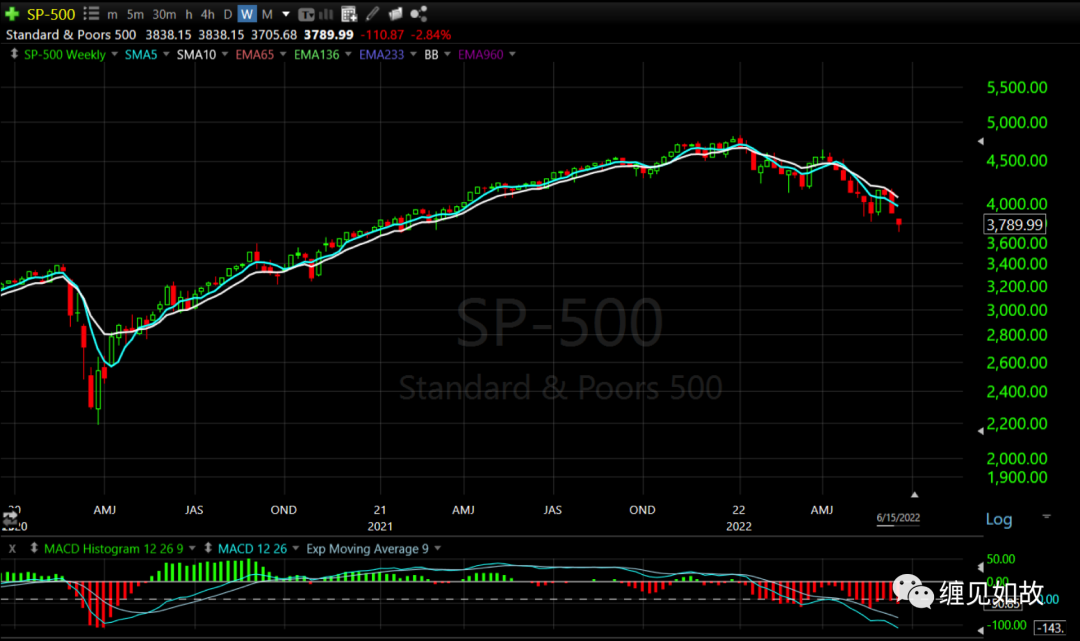
Task: Click the 3789.99 last price in header
Action: coord(329,34)
